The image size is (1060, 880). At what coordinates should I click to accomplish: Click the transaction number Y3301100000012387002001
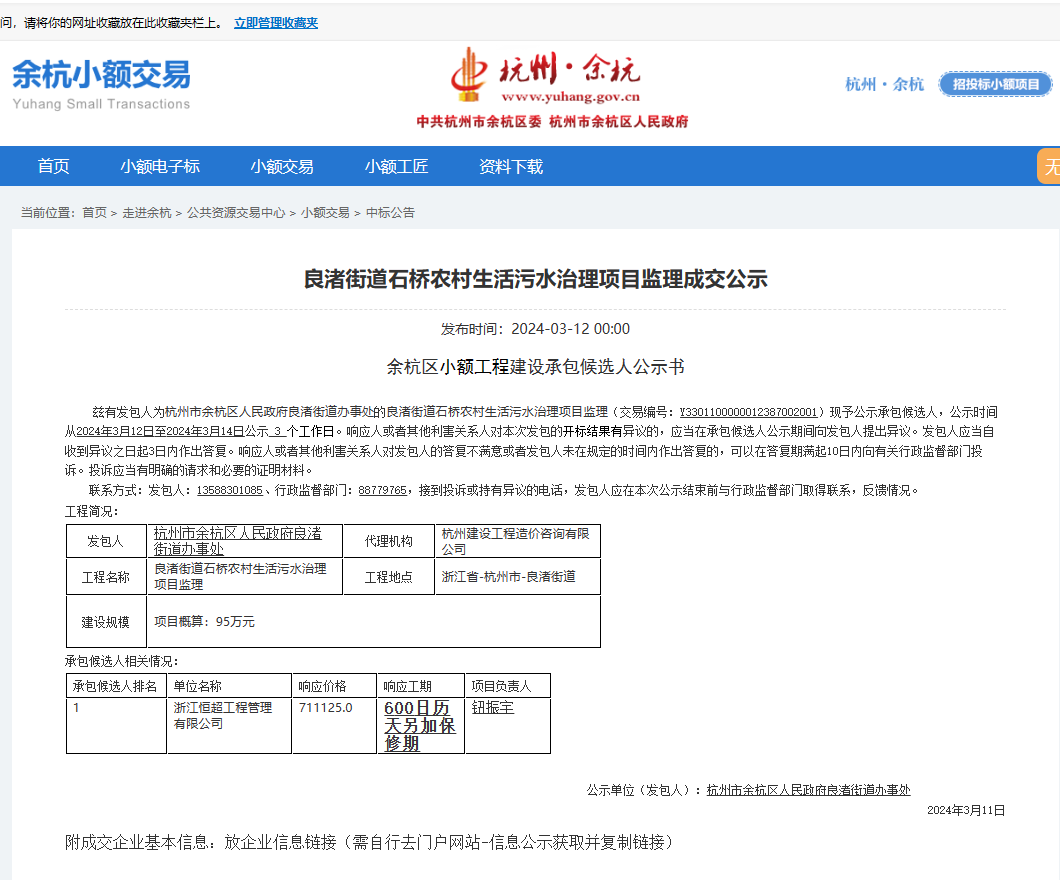pos(748,412)
